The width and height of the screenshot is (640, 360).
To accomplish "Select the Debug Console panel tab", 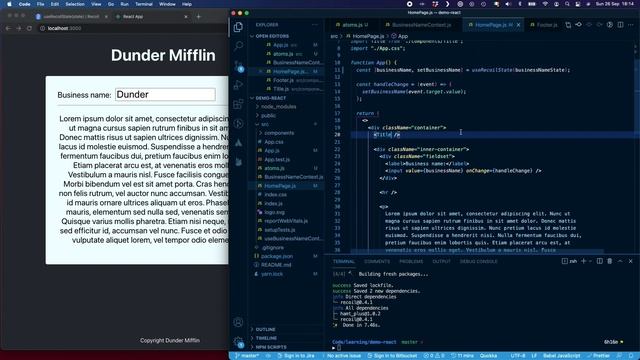I will [479, 261].
